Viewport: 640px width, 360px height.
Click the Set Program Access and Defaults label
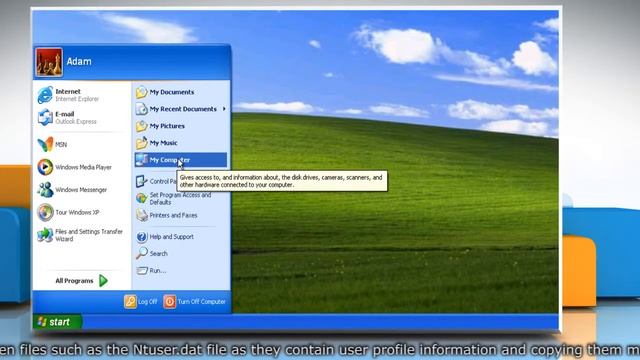180,199
